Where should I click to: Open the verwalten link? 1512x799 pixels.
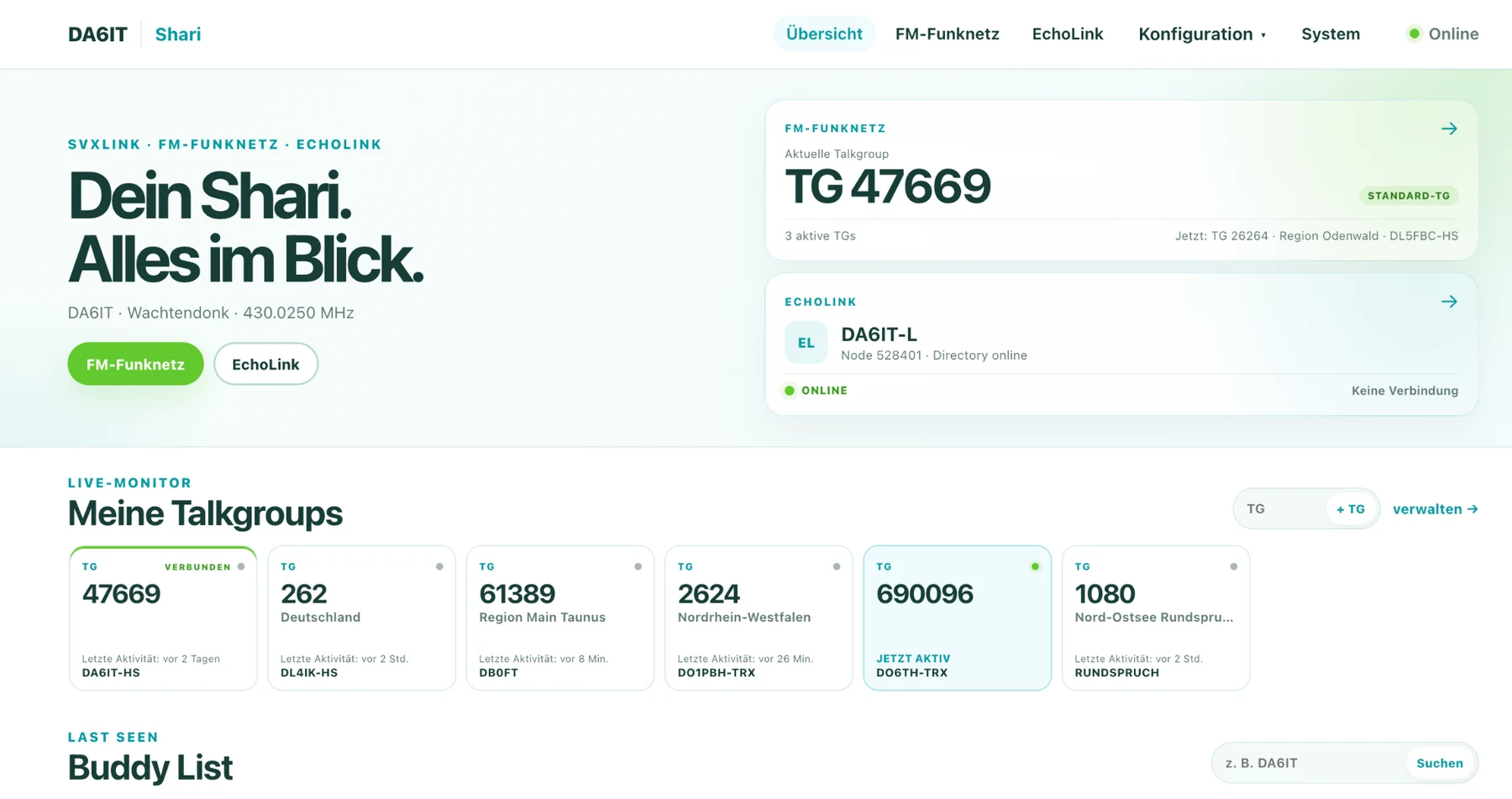point(1436,509)
